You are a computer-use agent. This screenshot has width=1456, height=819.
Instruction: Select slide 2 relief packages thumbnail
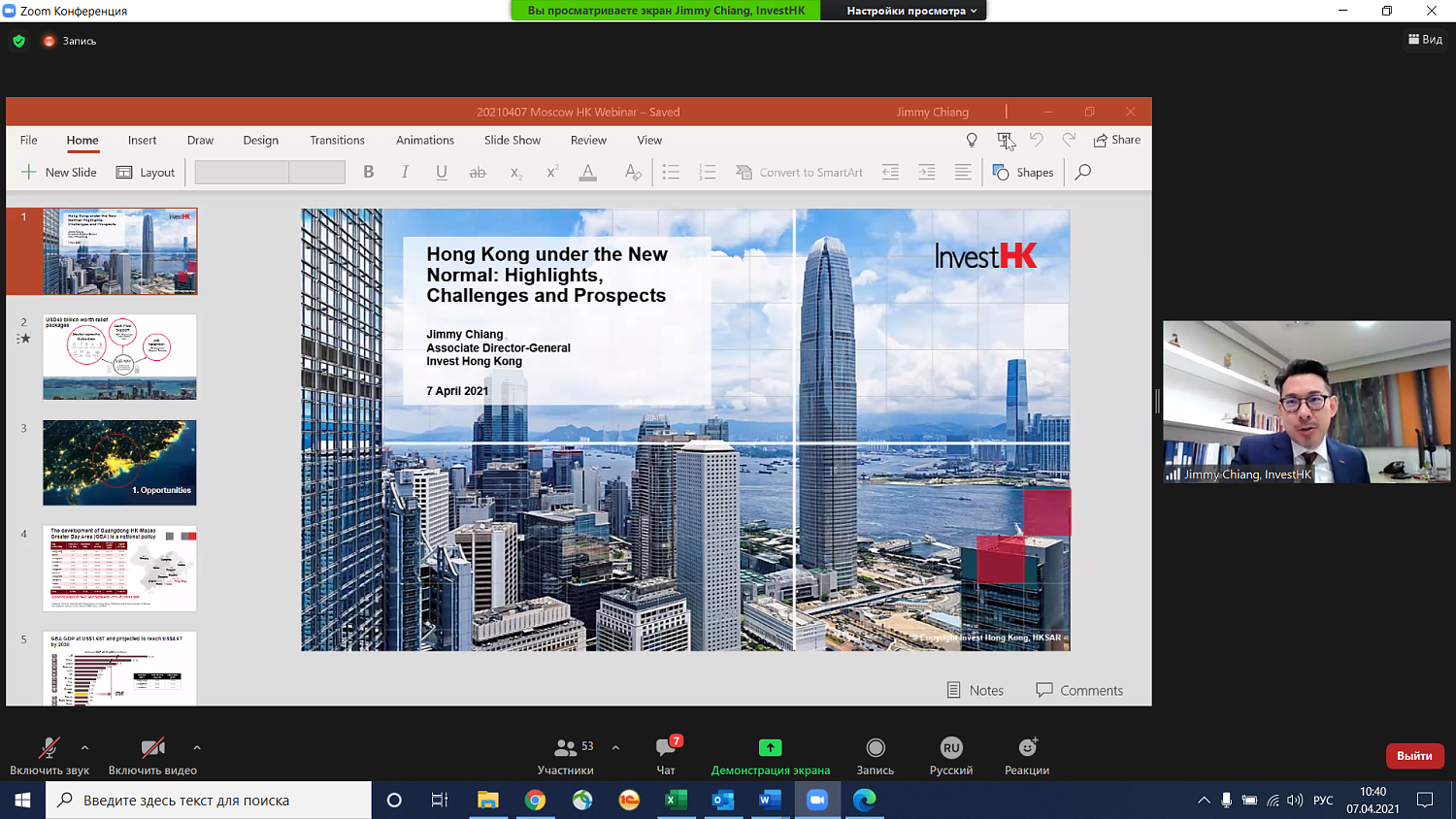click(119, 357)
